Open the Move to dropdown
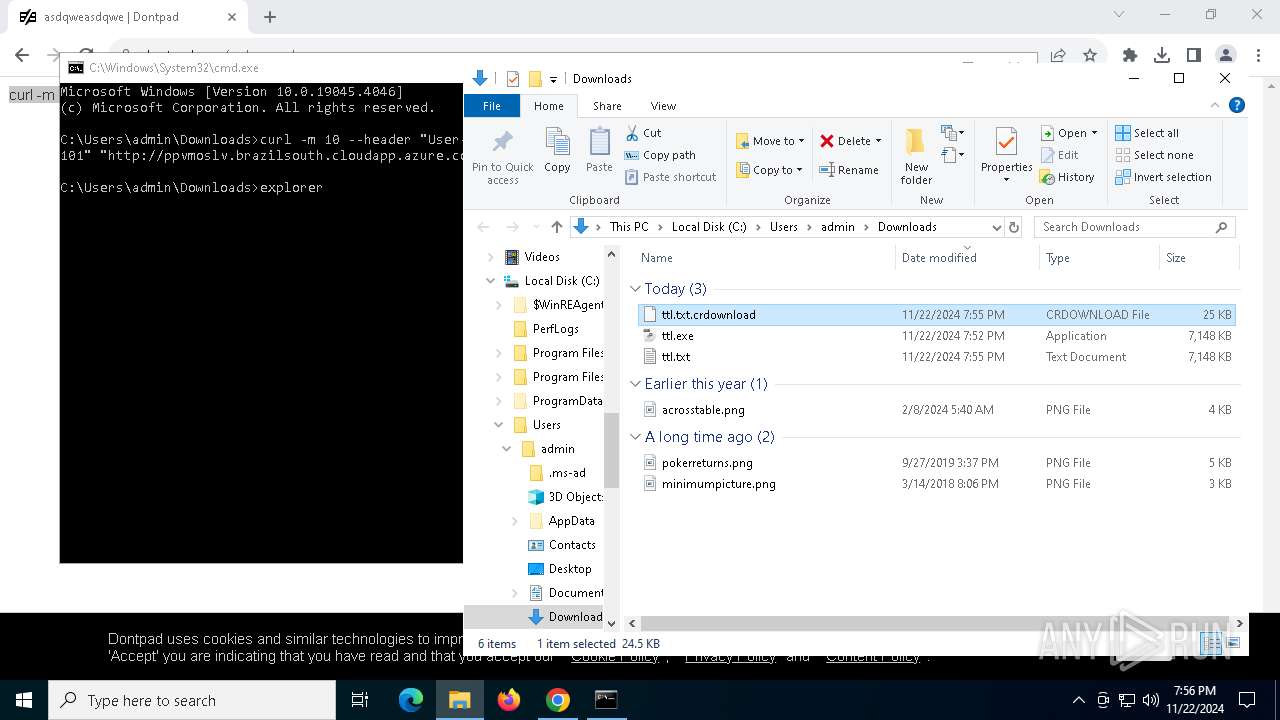The height and width of the screenshot is (720, 1280). [x=770, y=141]
